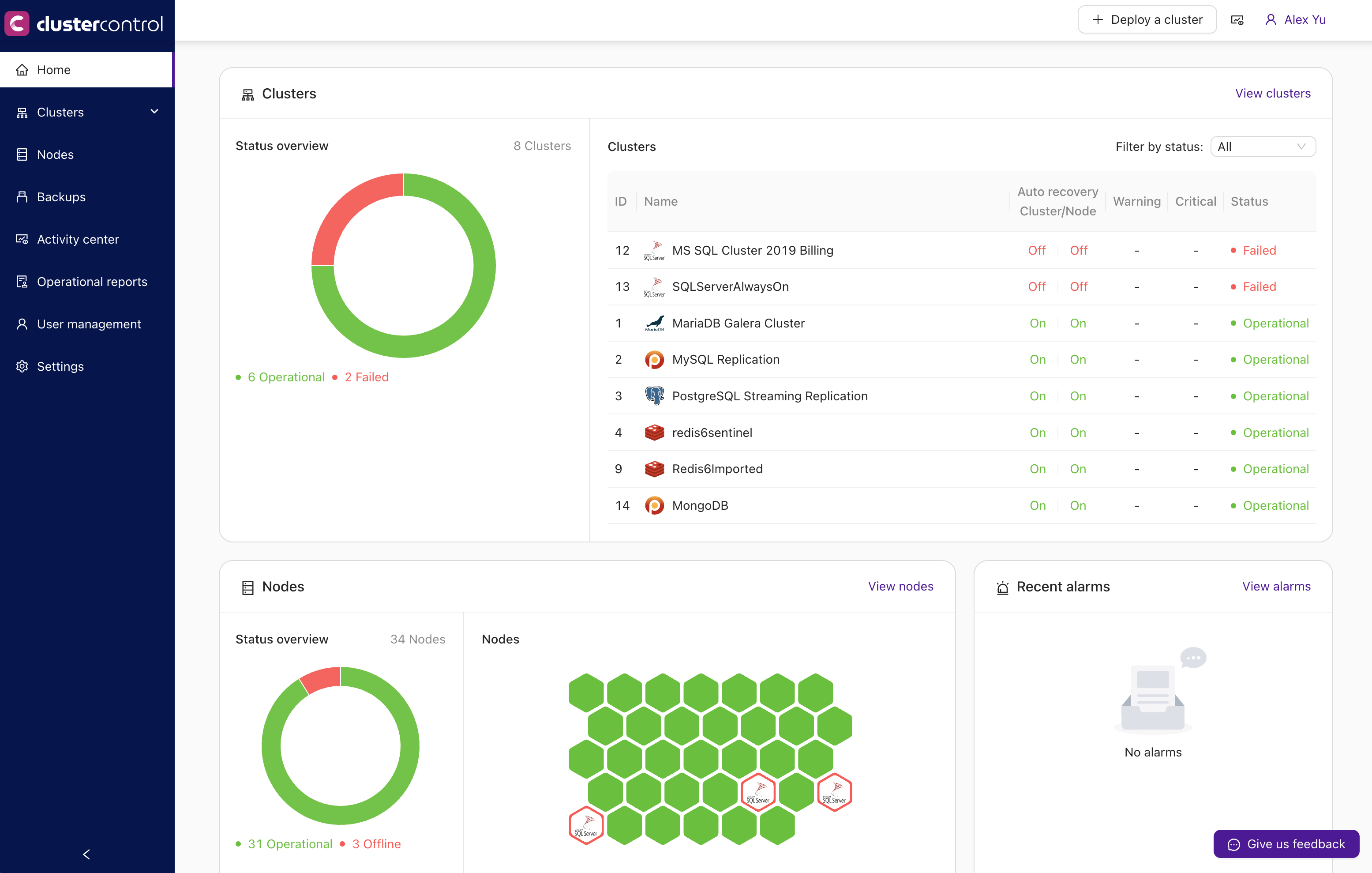Click the 31 Operational nodes legend item

tap(284, 844)
